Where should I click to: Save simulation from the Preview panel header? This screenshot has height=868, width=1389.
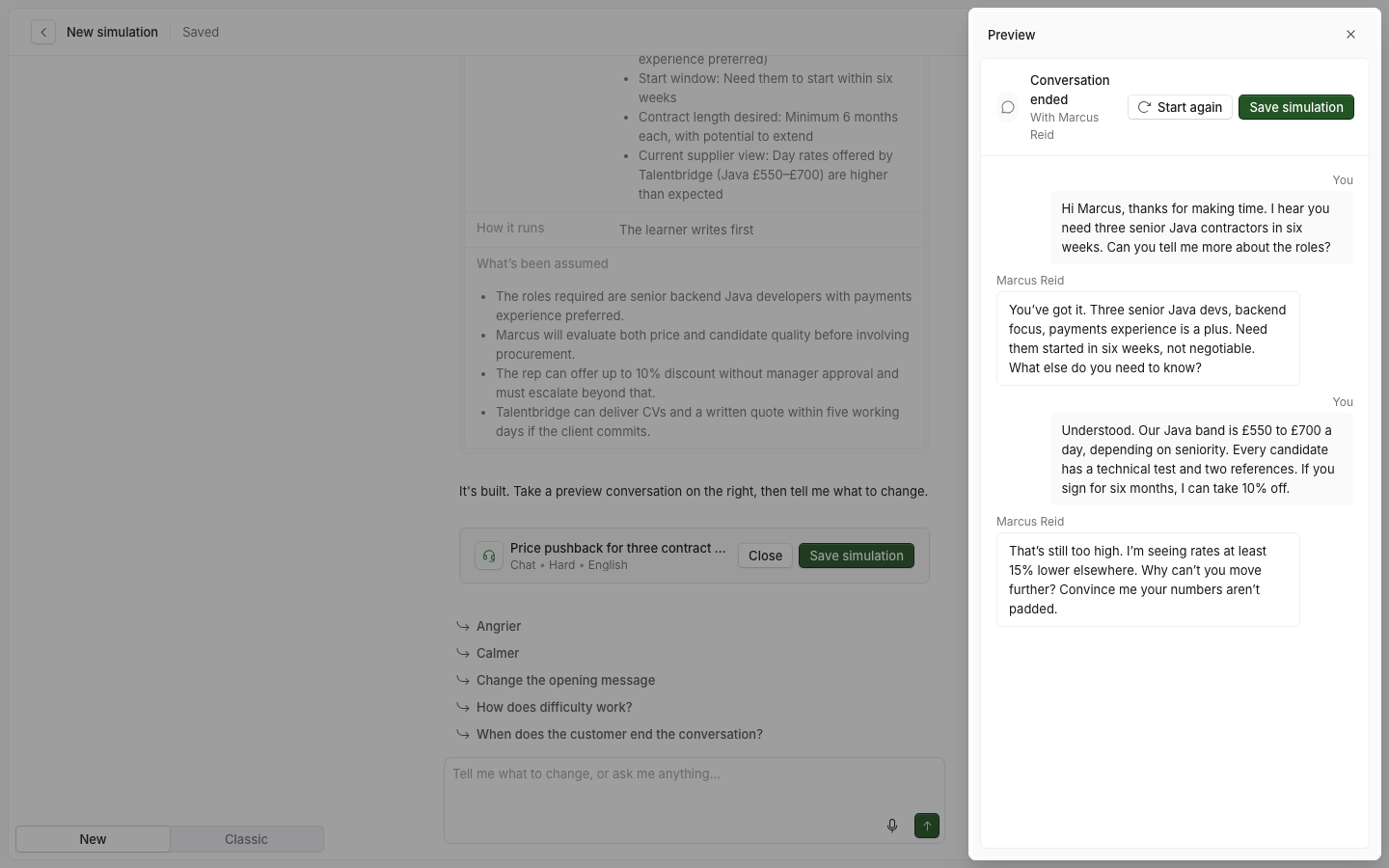(1295, 107)
